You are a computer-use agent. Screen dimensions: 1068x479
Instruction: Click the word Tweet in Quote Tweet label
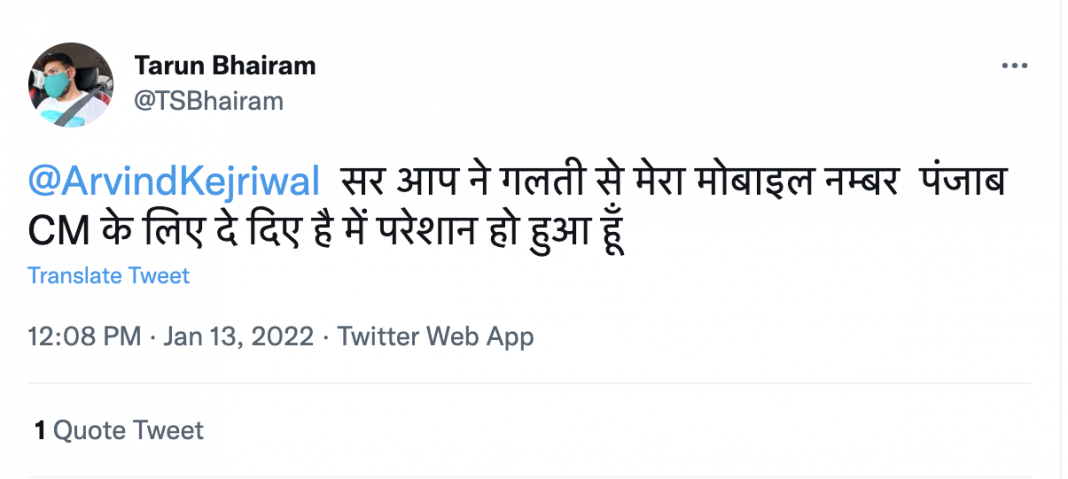click(168, 431)
